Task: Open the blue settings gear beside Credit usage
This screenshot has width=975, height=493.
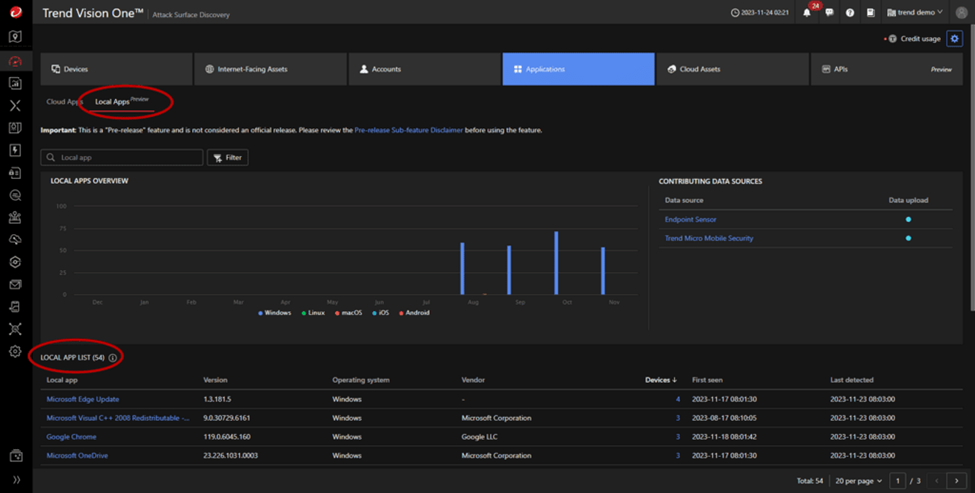Action: click(954, 39)
